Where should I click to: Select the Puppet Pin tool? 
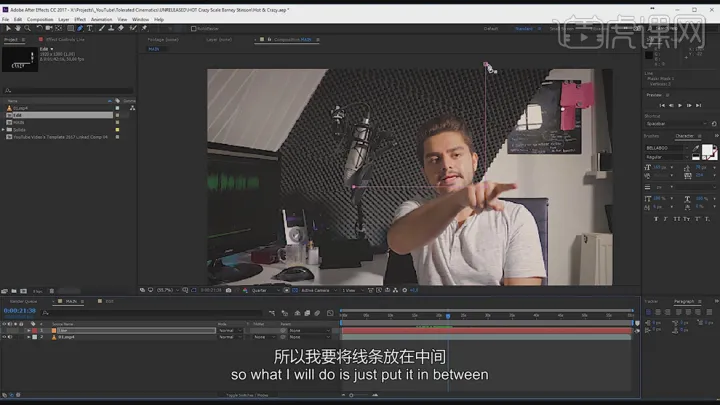(144, 28)
